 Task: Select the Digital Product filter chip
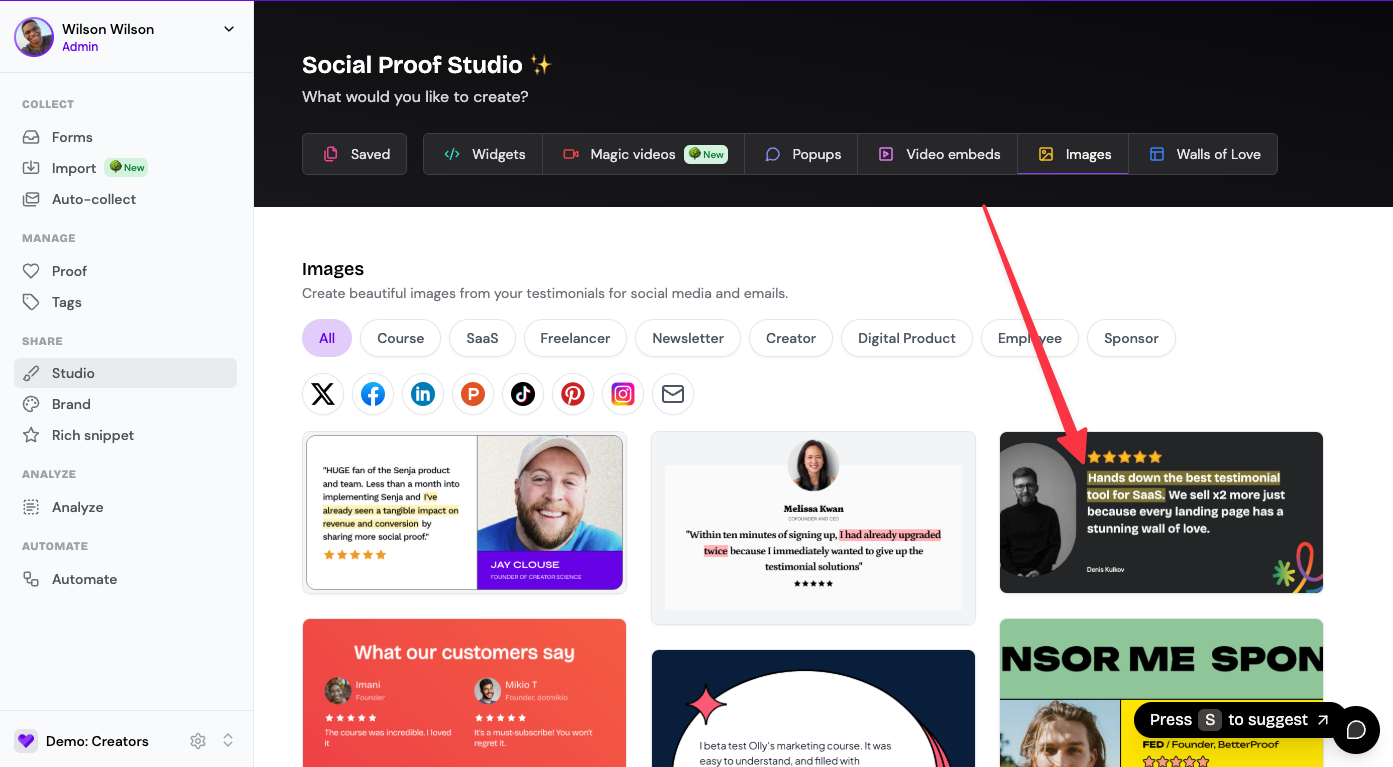click(907, 338)
